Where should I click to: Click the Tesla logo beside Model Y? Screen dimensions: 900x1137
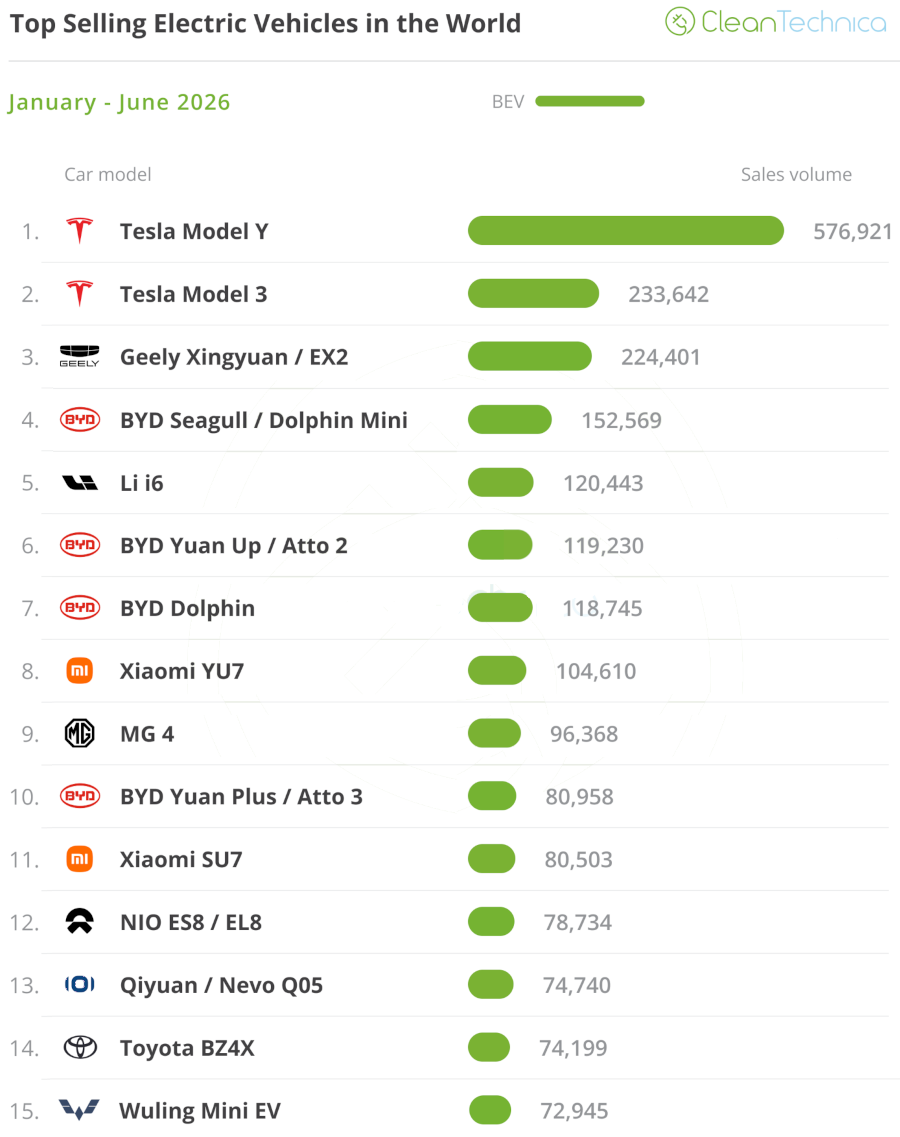(80, 231)
